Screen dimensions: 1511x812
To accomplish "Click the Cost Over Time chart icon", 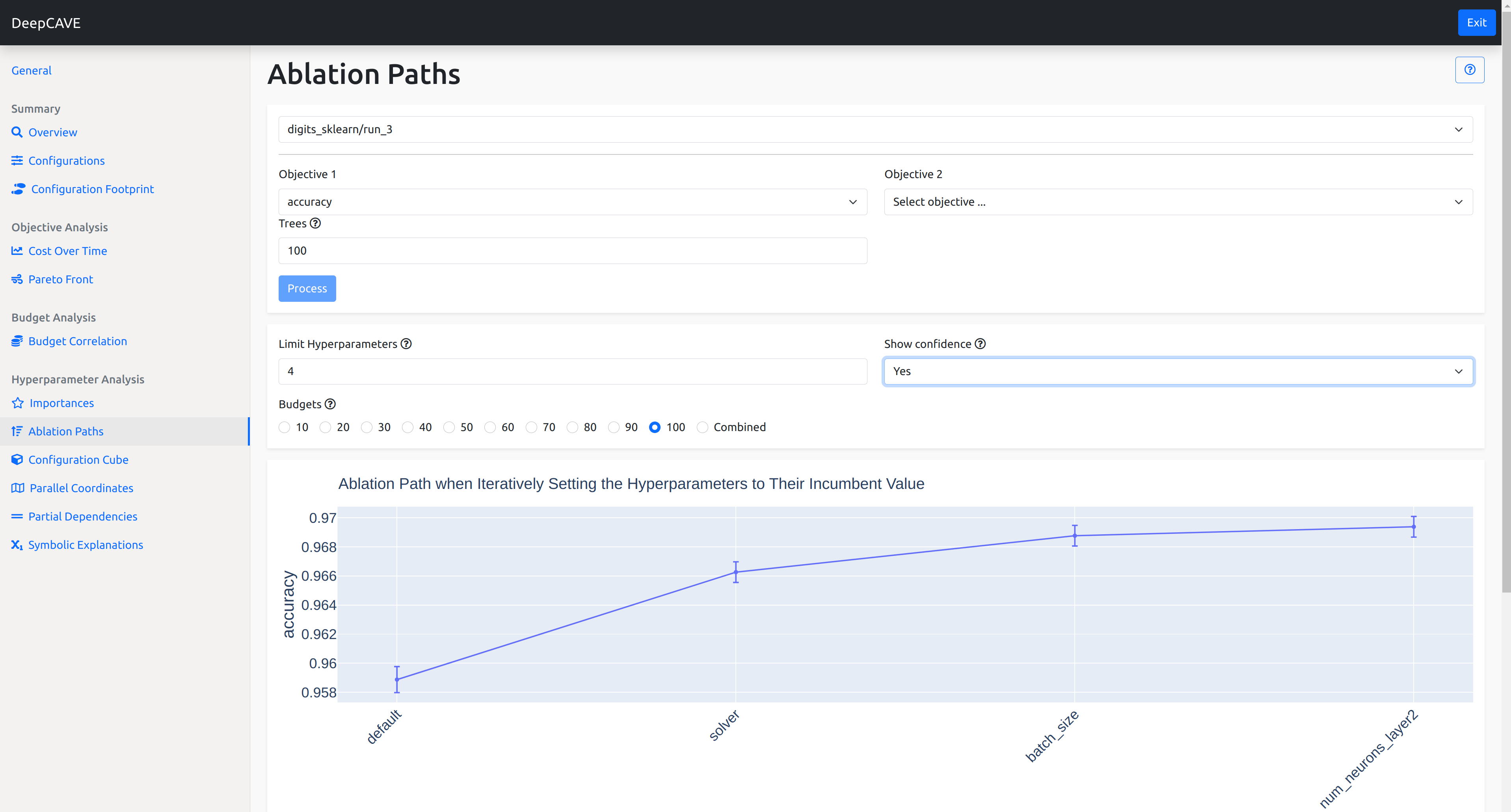I will pyautogui.click(x=17, y=250).
